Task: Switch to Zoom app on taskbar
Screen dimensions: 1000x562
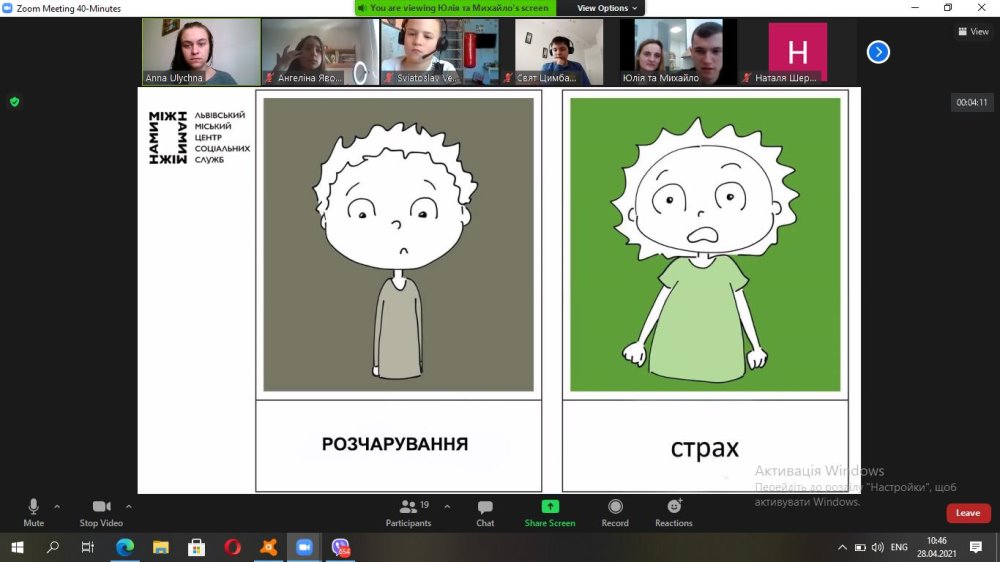Action: (x=304, y=547)
